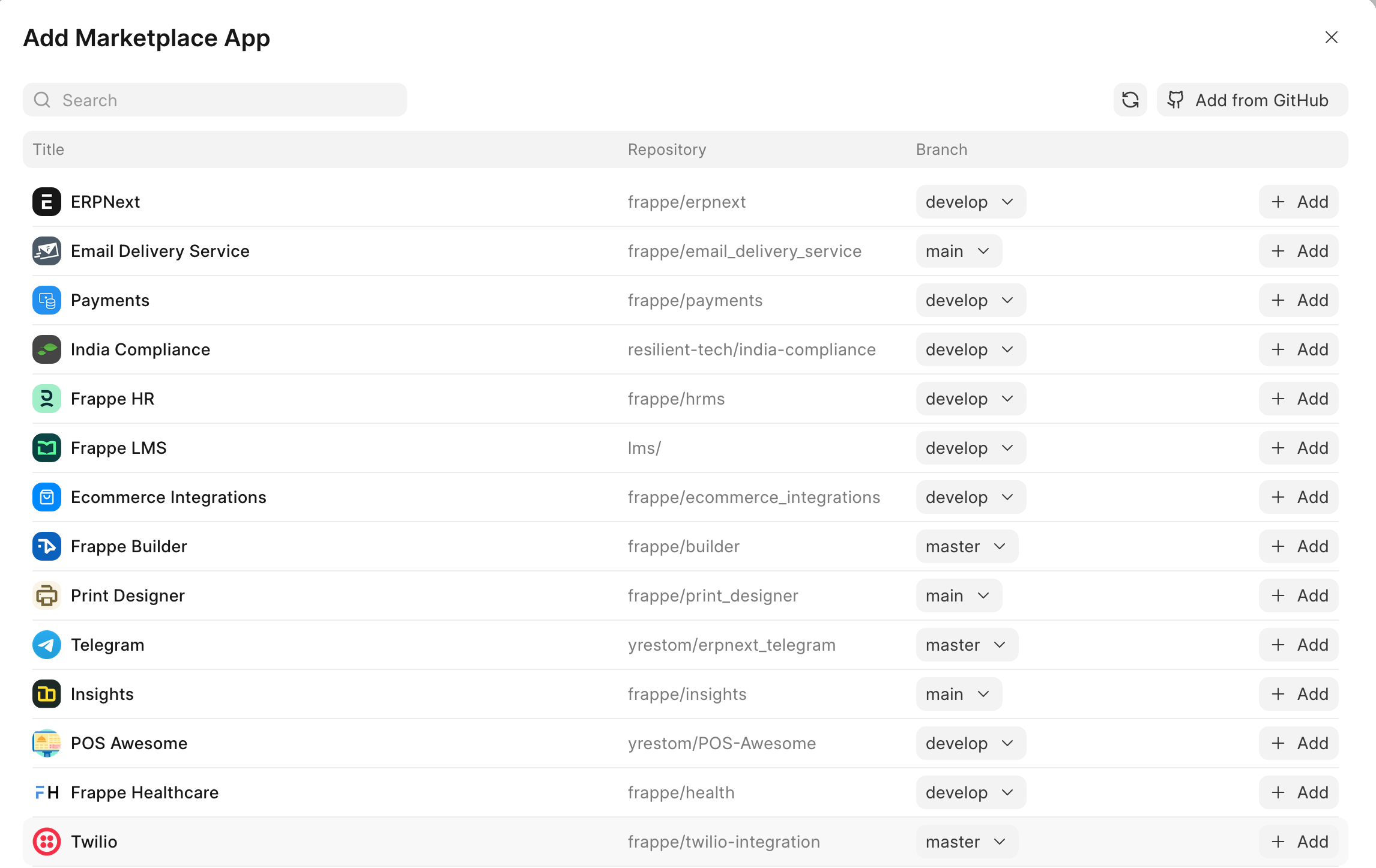
Task: Click the Email Delivery Service envelope icon
Action: [x=47, y=251]
